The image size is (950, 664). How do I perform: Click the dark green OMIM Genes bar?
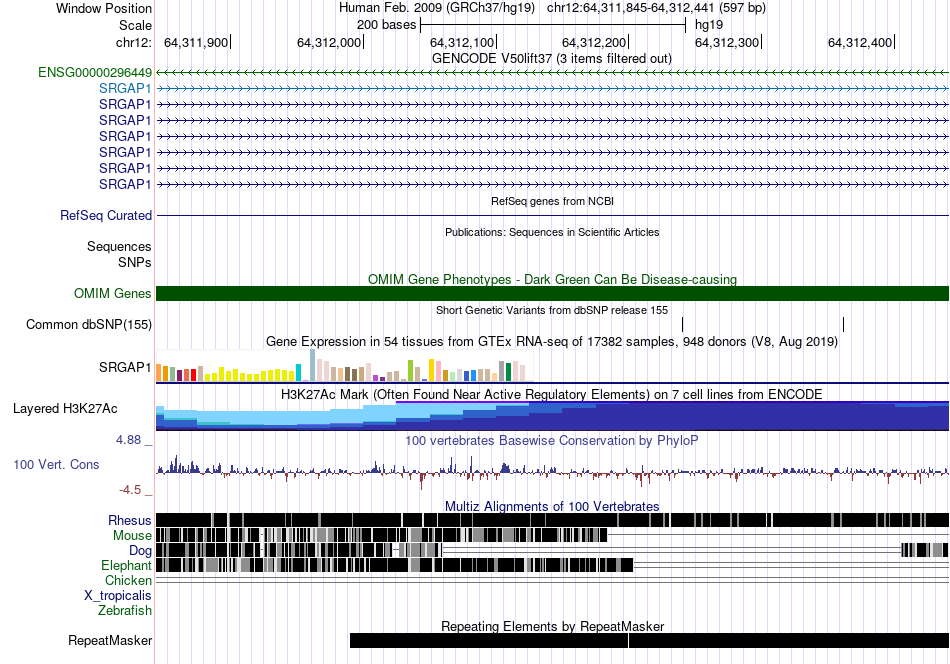pyautogui.click(x=553, y=294)
